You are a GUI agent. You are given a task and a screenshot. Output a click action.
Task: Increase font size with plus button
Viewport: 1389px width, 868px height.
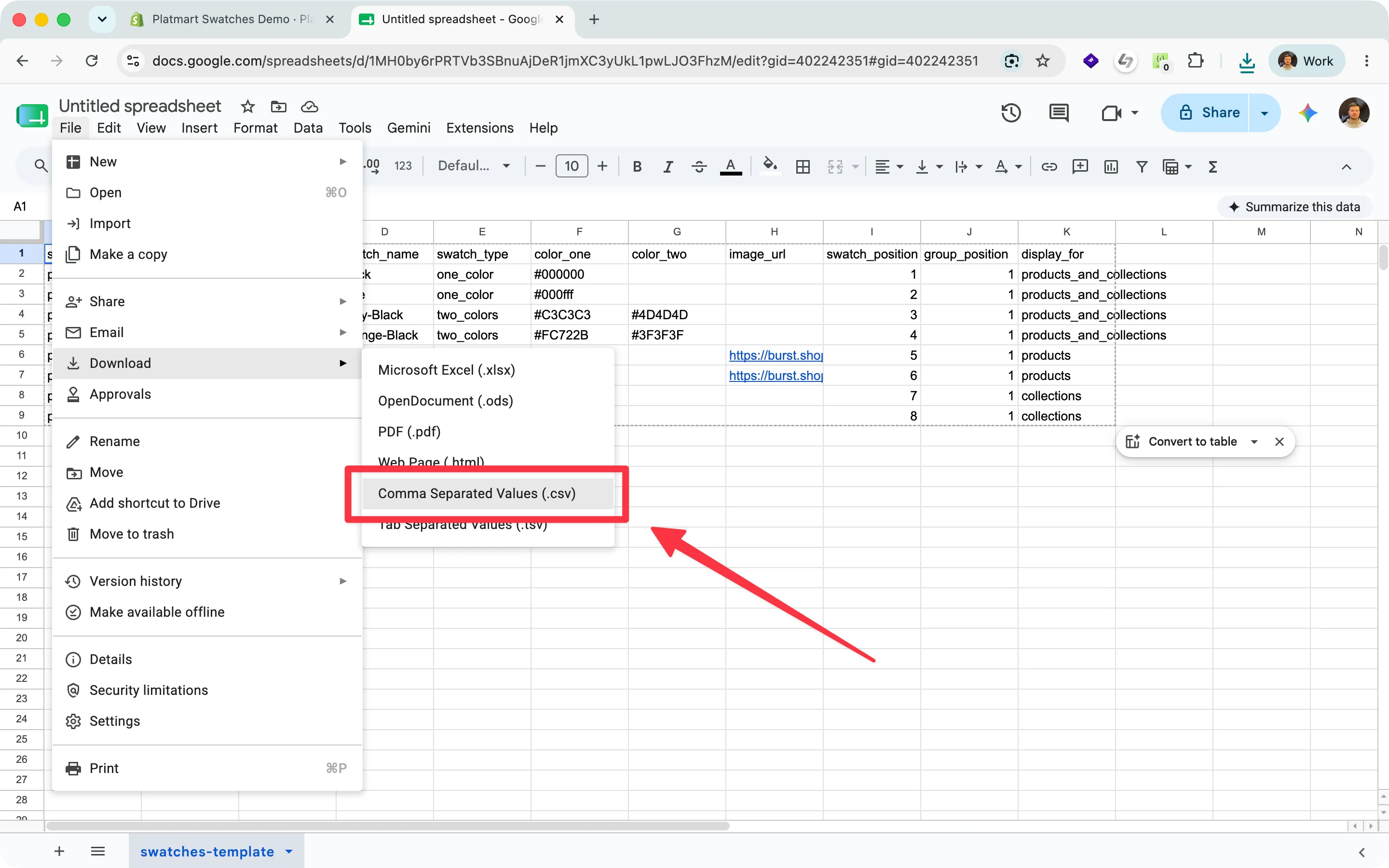coord(602,166)
